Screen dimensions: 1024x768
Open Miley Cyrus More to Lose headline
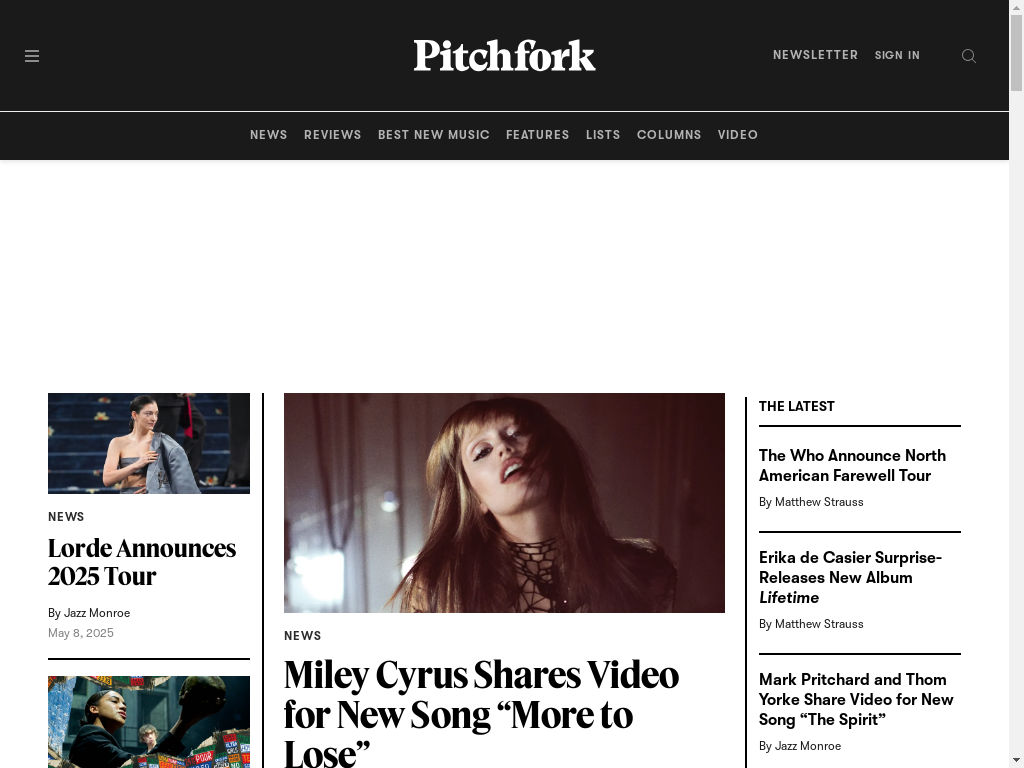[x=481, y=713]
